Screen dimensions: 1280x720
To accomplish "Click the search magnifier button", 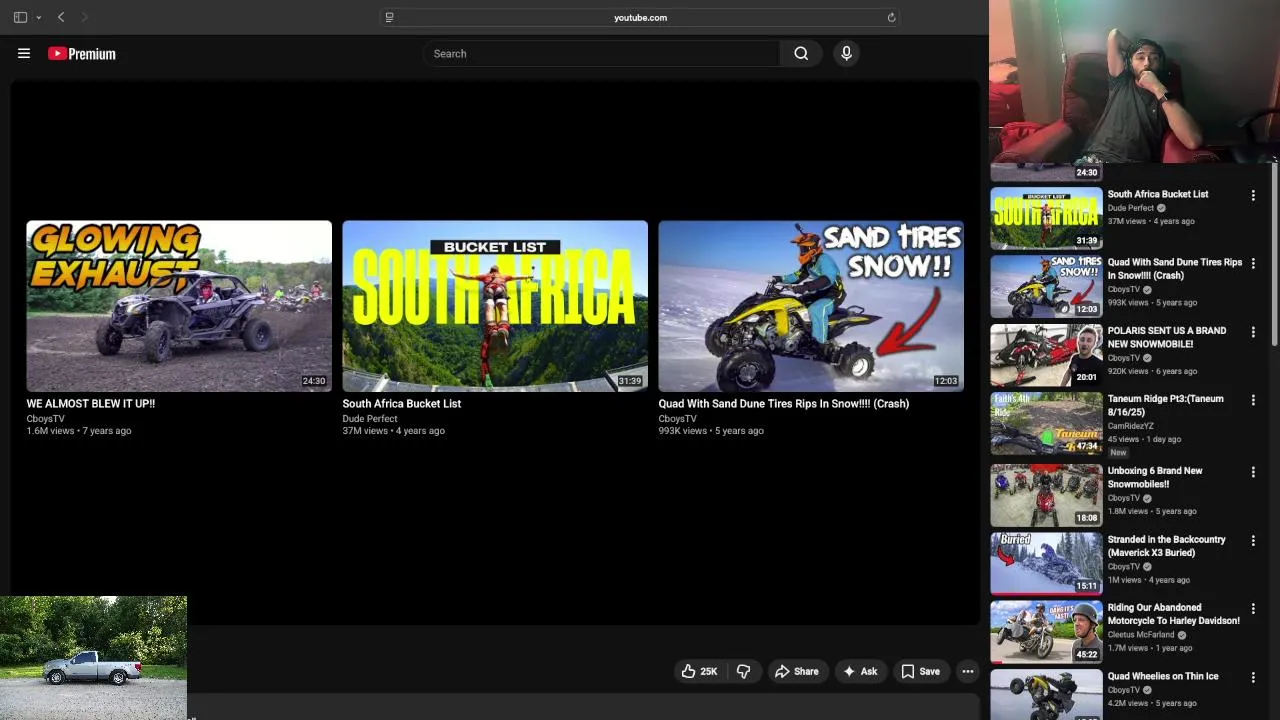I will (801, 54).
